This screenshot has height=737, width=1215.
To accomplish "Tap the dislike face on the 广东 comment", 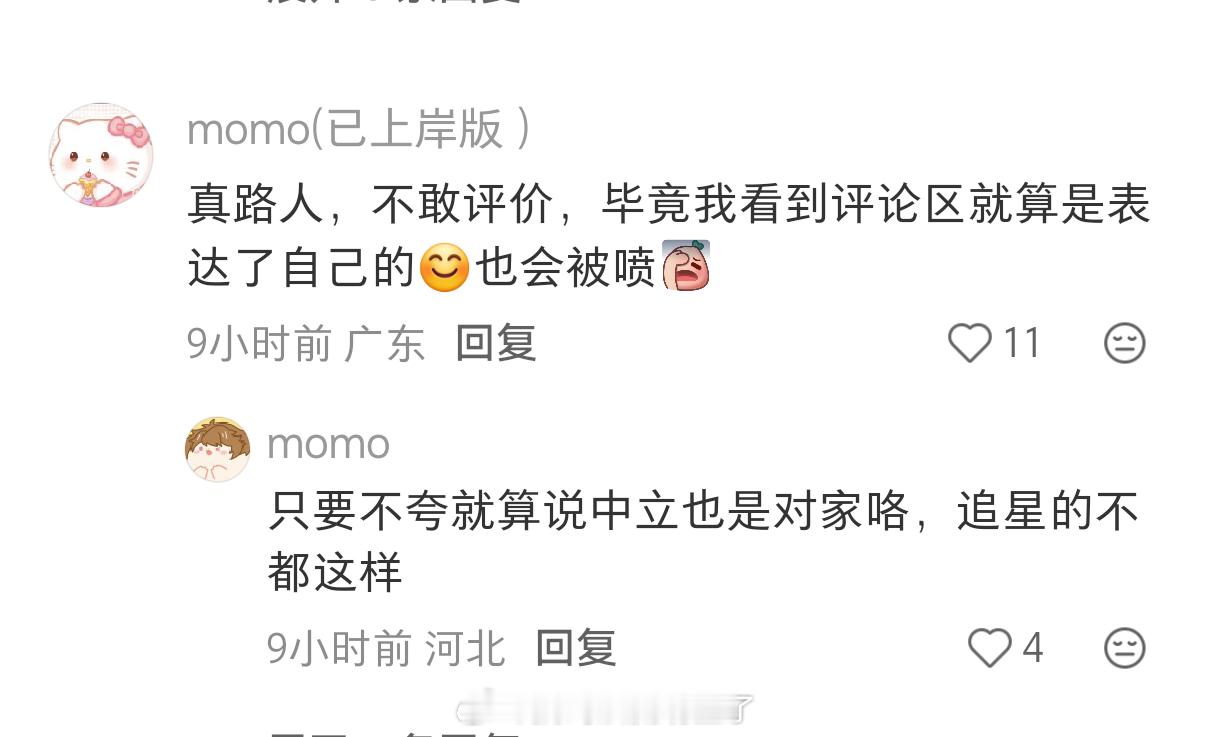I will 1124,343.
